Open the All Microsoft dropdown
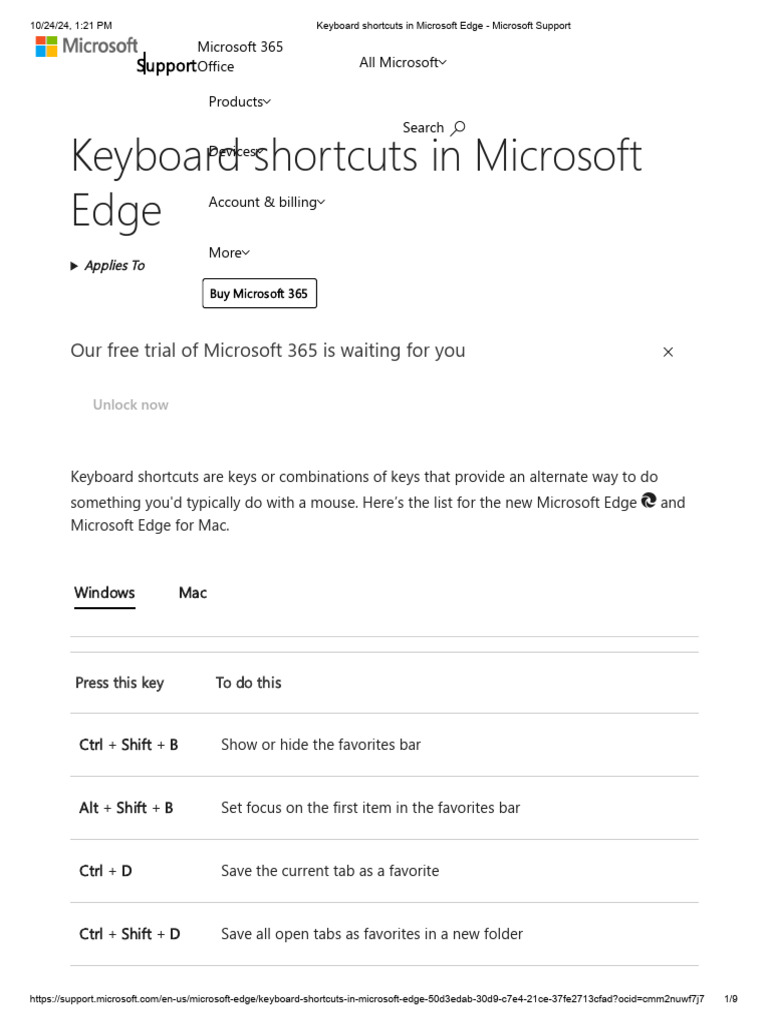Screen dimensions: 768x1024 pyautogui.click(x=402, y=63)
